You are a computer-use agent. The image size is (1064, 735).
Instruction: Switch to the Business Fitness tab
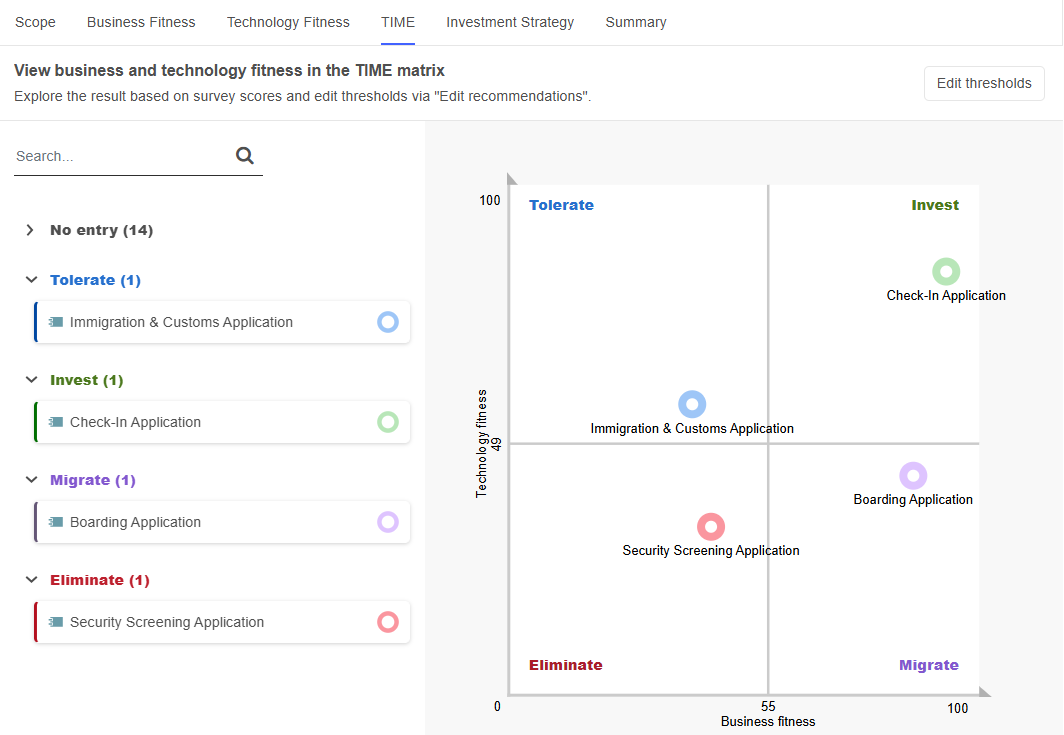click(141, 22)
